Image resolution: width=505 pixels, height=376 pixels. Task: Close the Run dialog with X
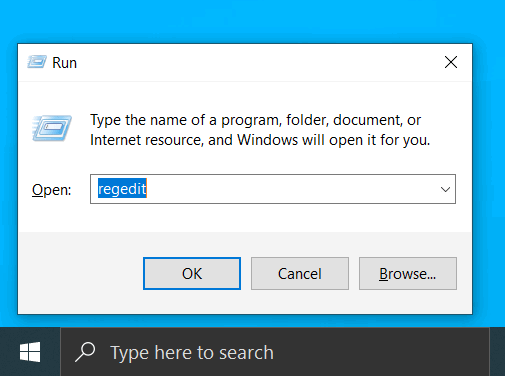[451, 62]
